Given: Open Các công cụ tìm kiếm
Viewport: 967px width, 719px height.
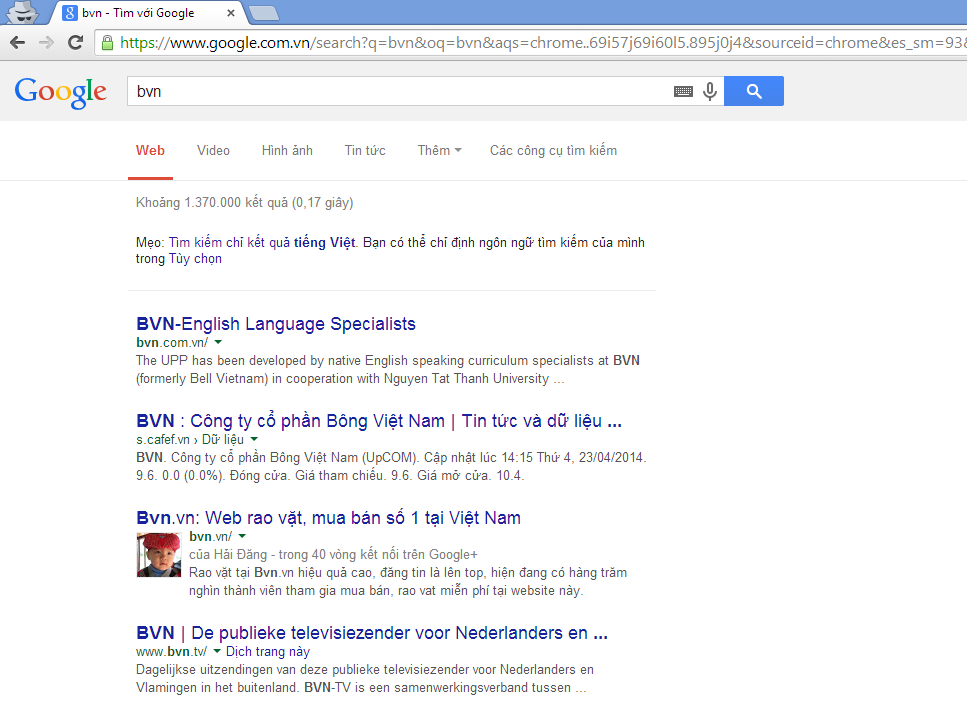Looking at the screenshot, I should point(553,150).
